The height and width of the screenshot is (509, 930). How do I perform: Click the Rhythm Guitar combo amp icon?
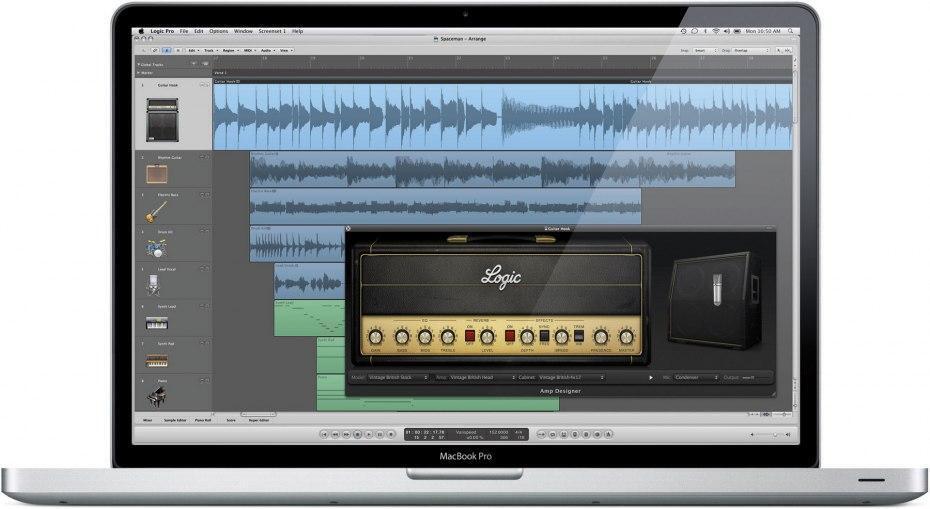click(156, 174)
